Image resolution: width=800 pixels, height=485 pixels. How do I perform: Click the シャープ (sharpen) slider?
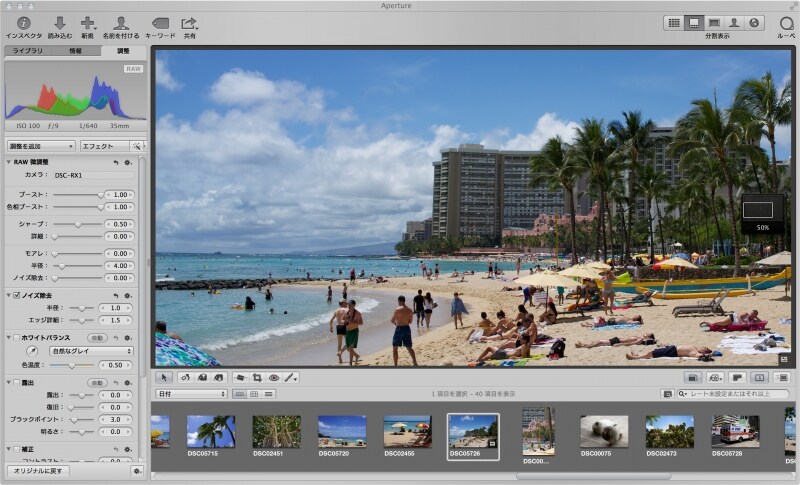click(78, 224)
